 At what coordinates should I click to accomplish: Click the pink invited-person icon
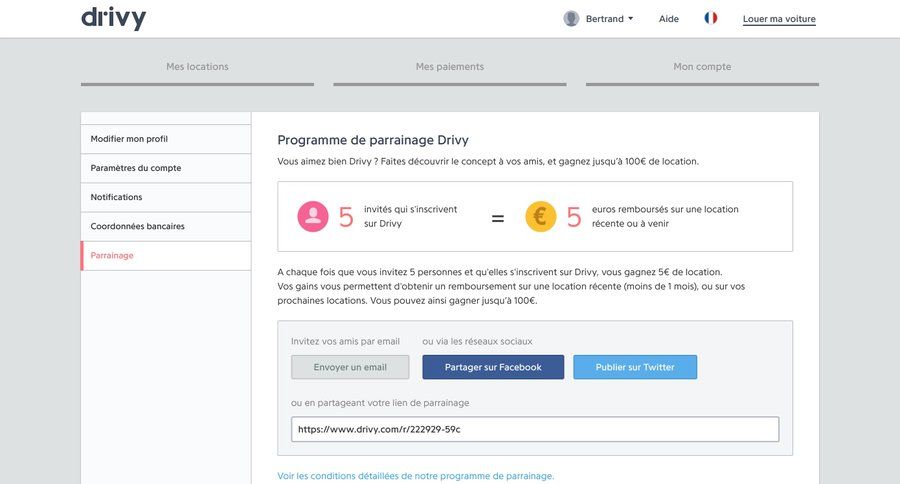[x=313, y=216]
